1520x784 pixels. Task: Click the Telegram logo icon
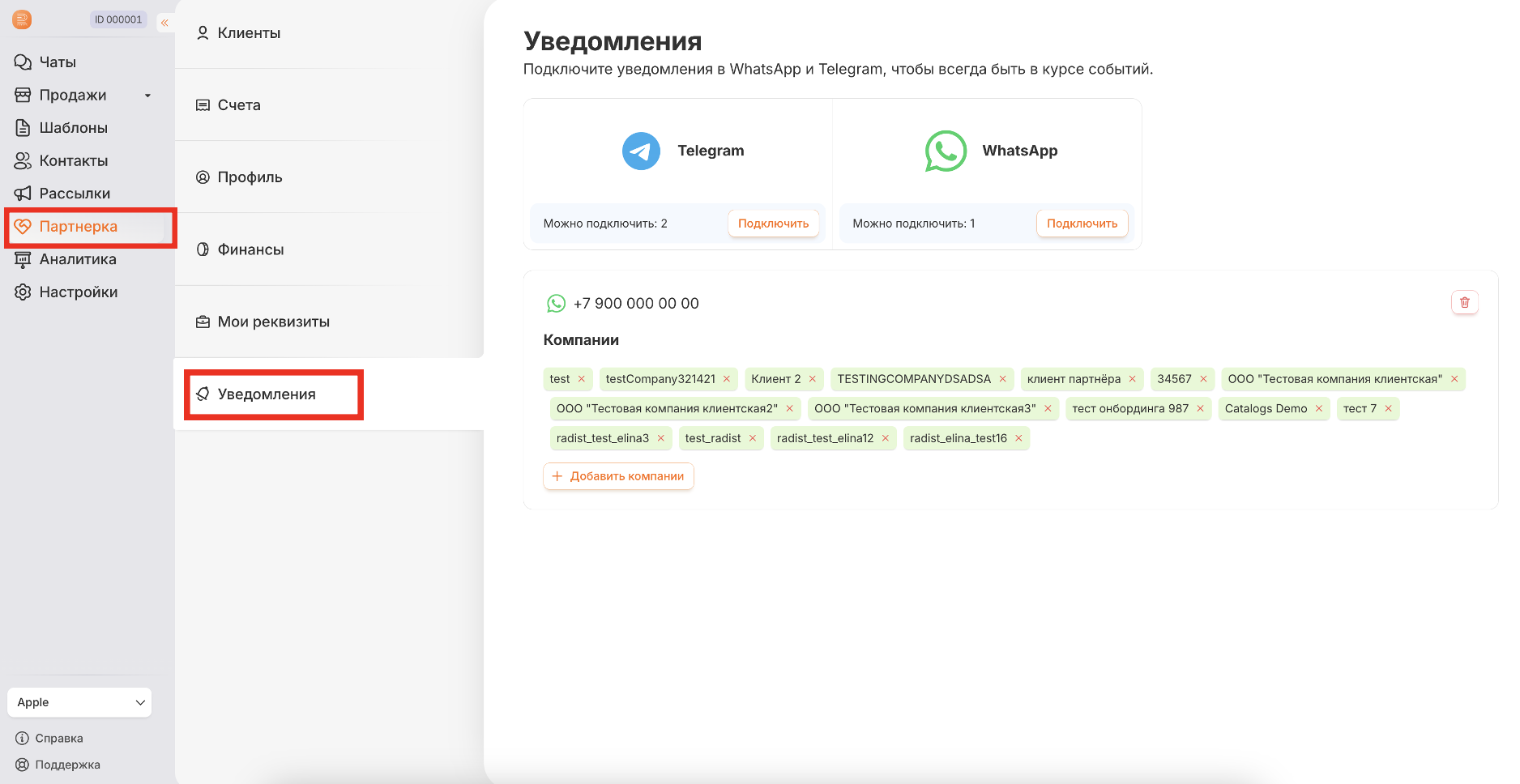[640, 151]
